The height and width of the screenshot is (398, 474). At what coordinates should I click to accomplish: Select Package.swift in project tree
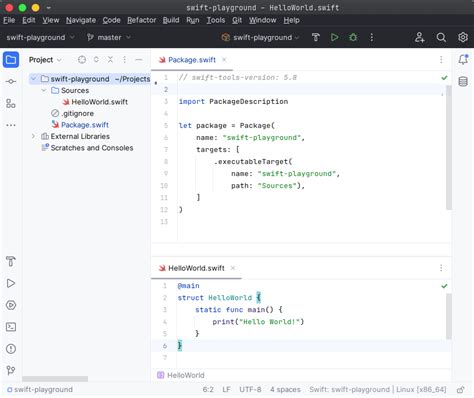click(80, 125)
